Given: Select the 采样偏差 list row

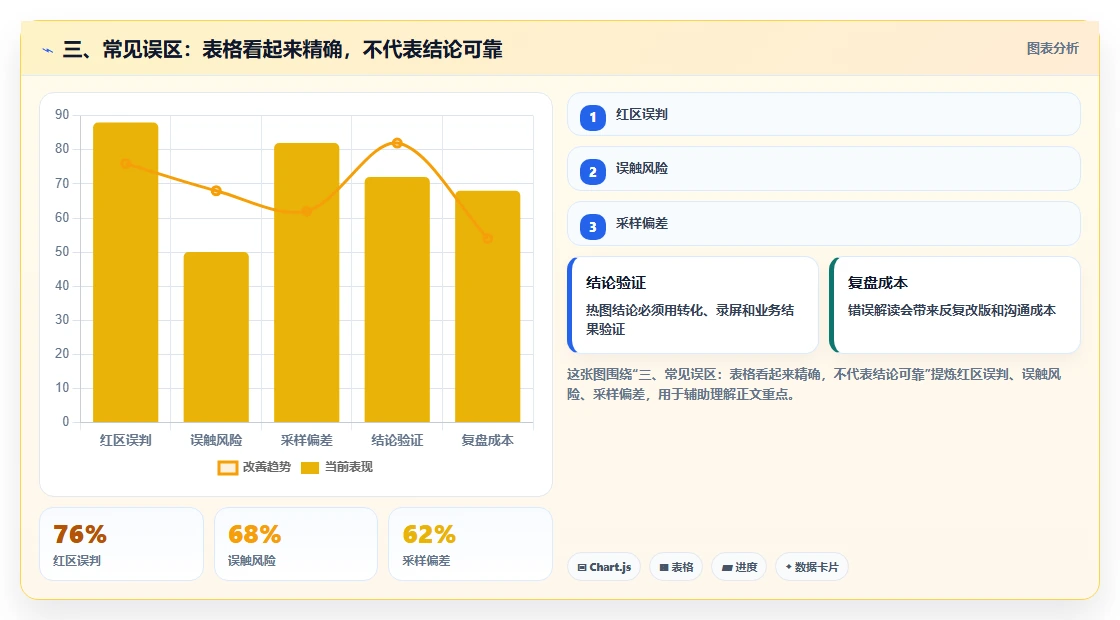Looking at the screenshot, I should coord(824,224).
